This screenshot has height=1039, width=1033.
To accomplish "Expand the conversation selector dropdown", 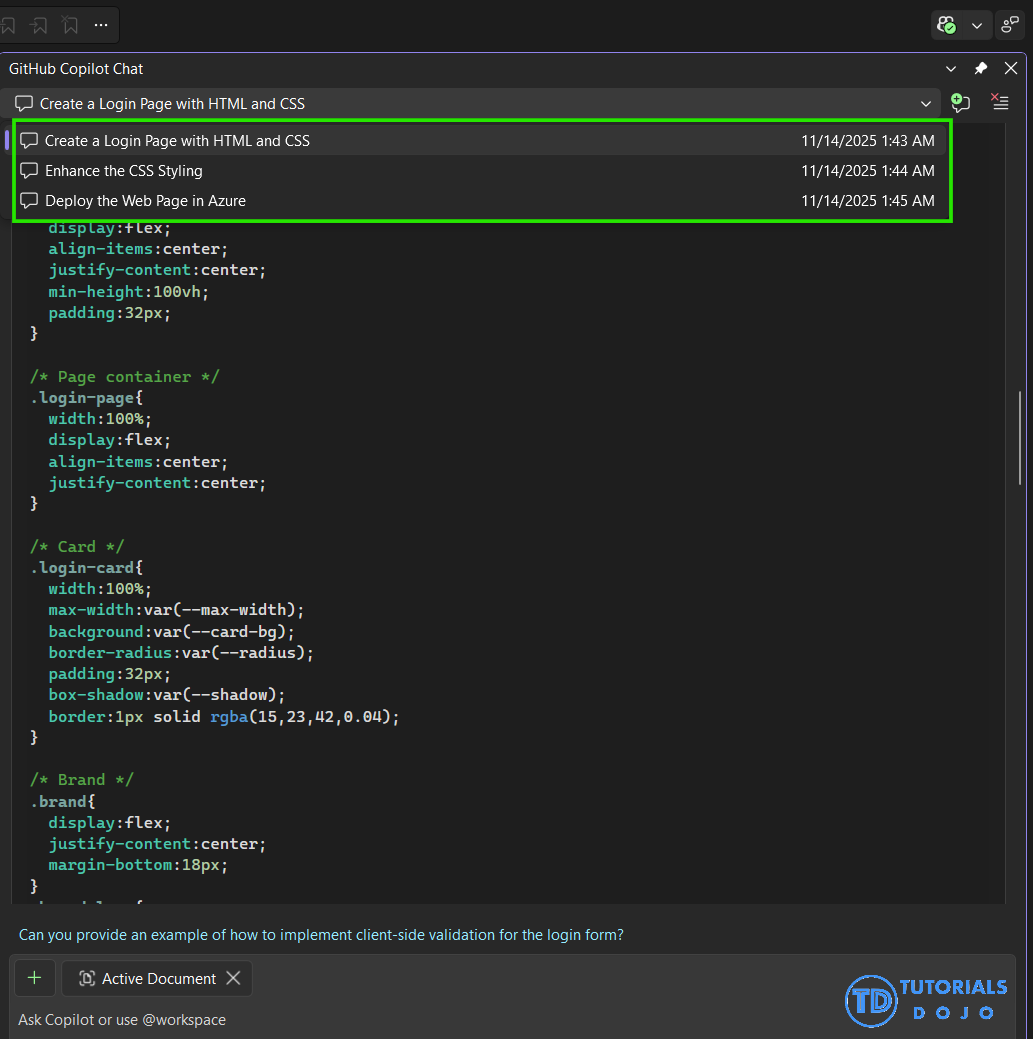I will click(926, 102).
